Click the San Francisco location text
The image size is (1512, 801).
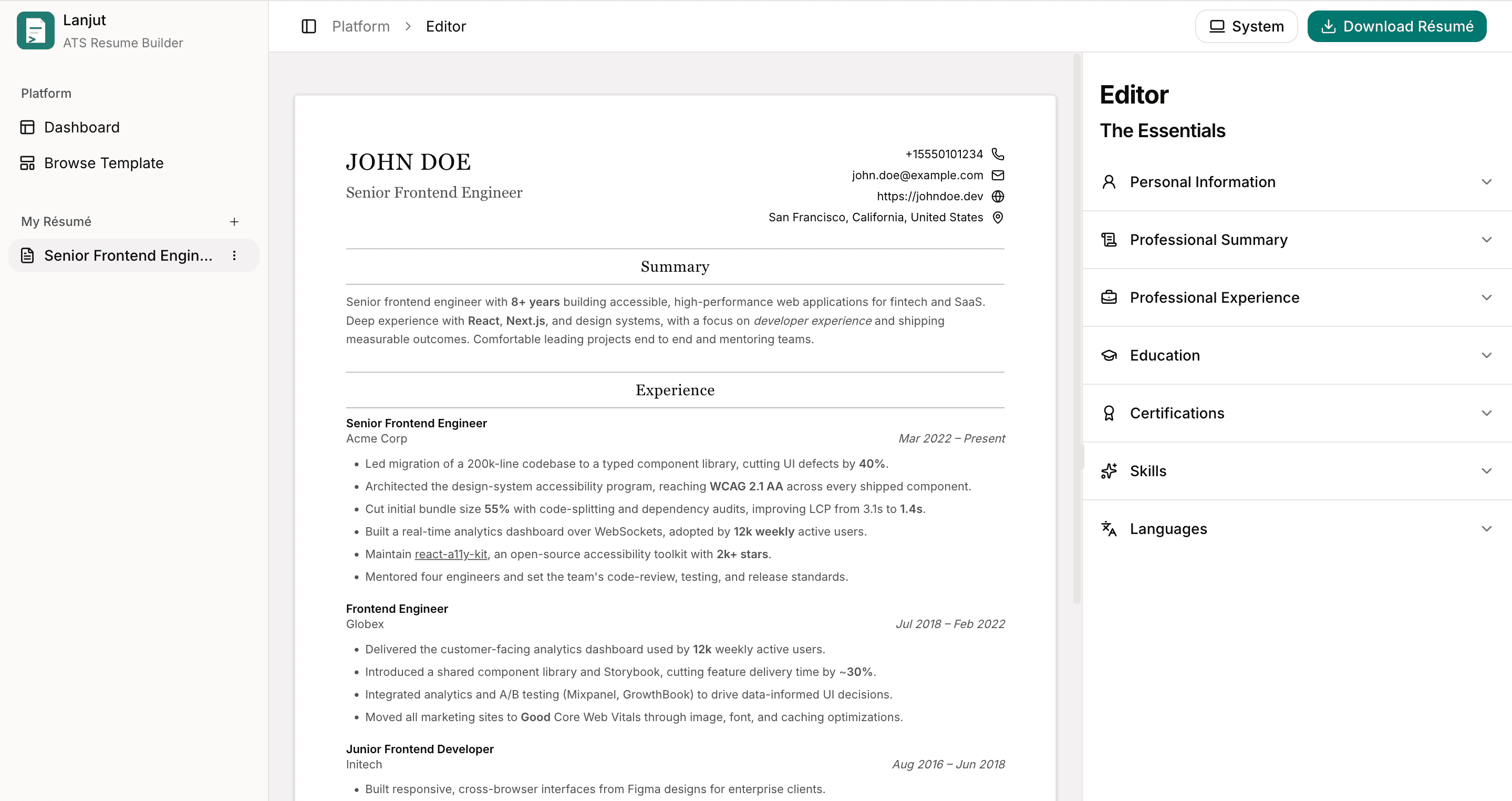pyautogui.click(x=876, y=217)
